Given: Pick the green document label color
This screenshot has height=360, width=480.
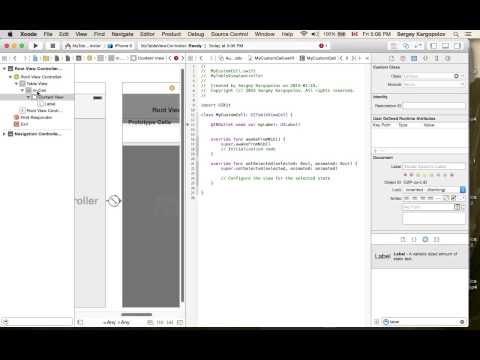Looking at the screenshot, I should pos(431,175).
